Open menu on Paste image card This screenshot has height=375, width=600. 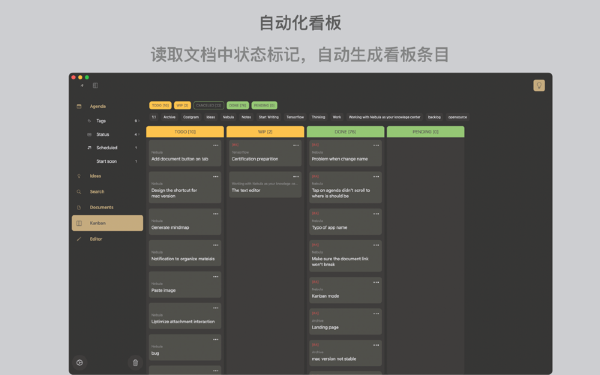[x=215, y=277]
